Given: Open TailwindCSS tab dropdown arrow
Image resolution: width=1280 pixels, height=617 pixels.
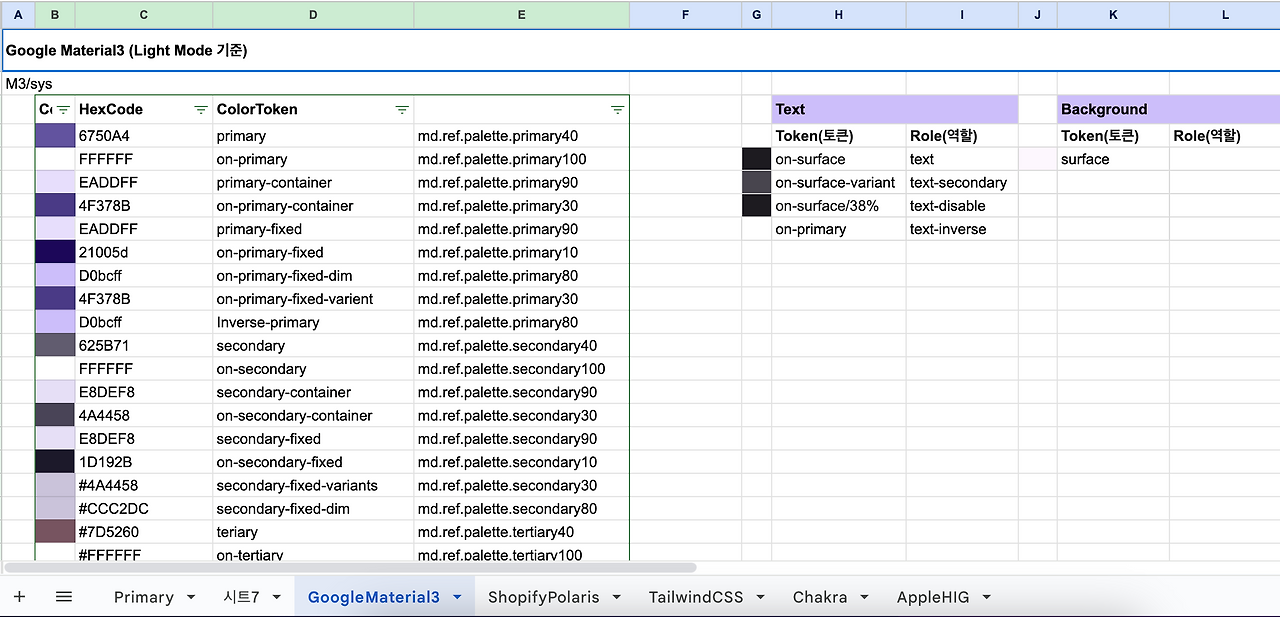Looking at the screenshot, I should 762,597.
